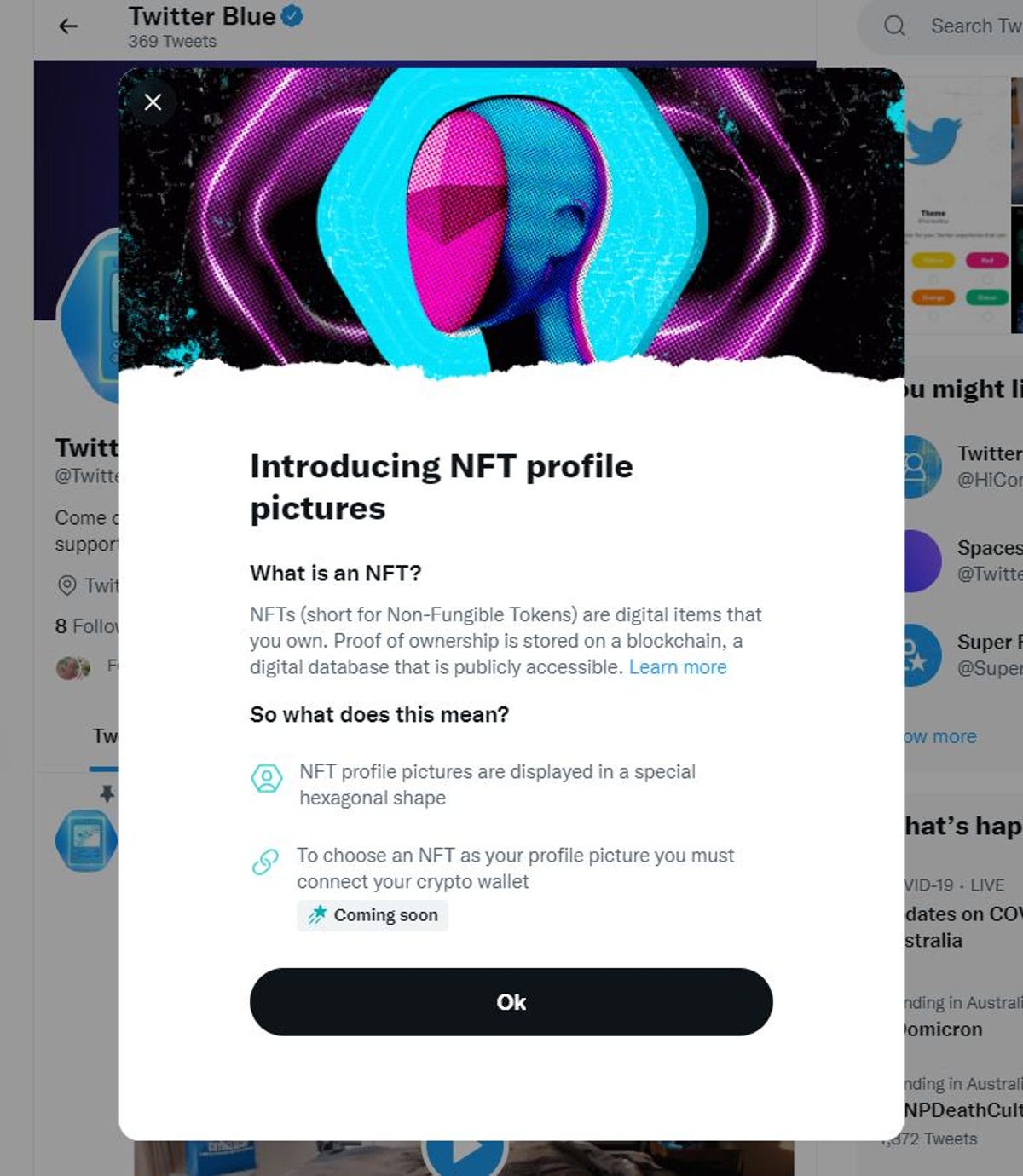This screenshot has height=1176, width=1023.
Task: Open the NFT hero banner image
Action: tap(511, 222)
